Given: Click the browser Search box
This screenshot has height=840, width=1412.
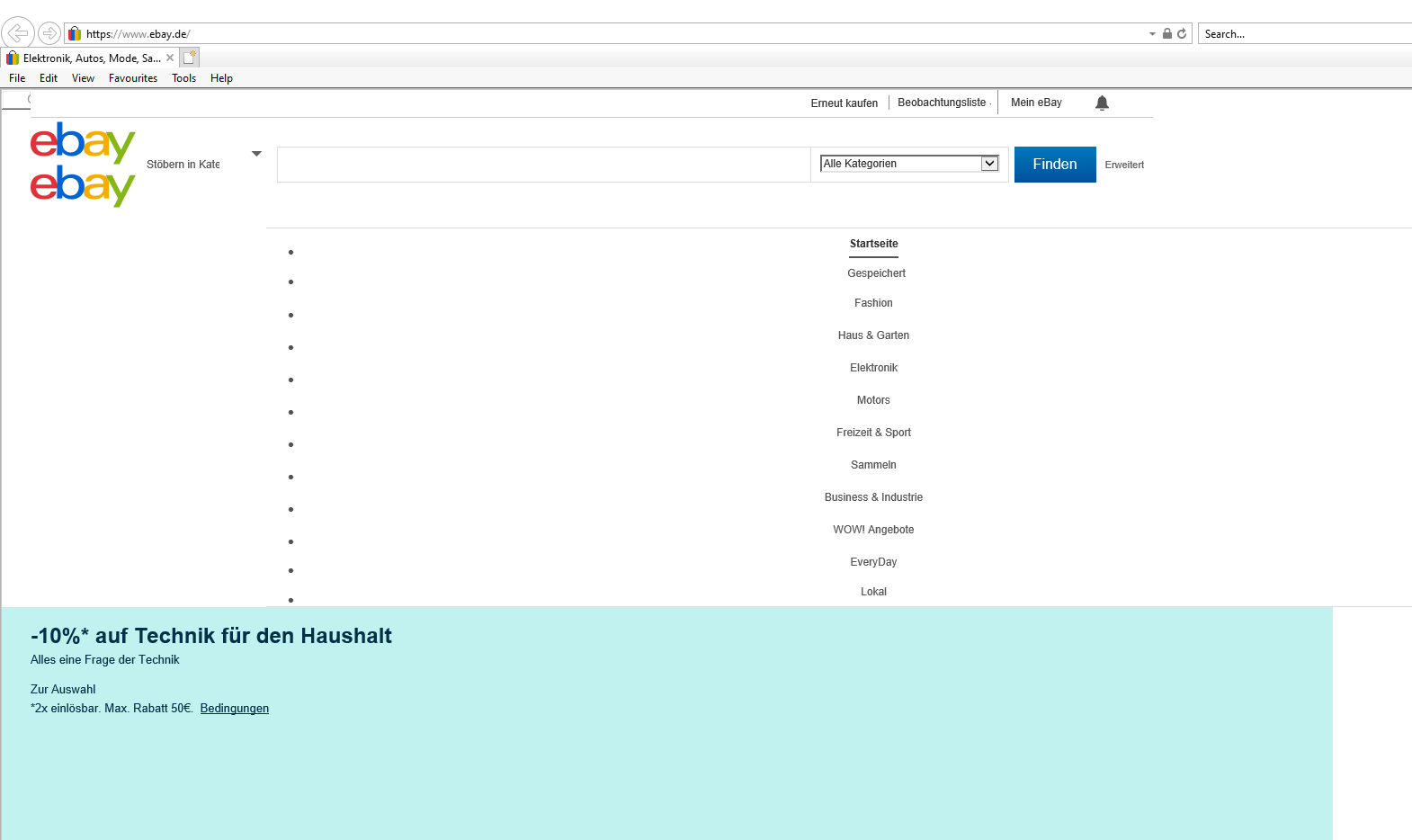Looking at the screenshot, I should pos(1305,33).
